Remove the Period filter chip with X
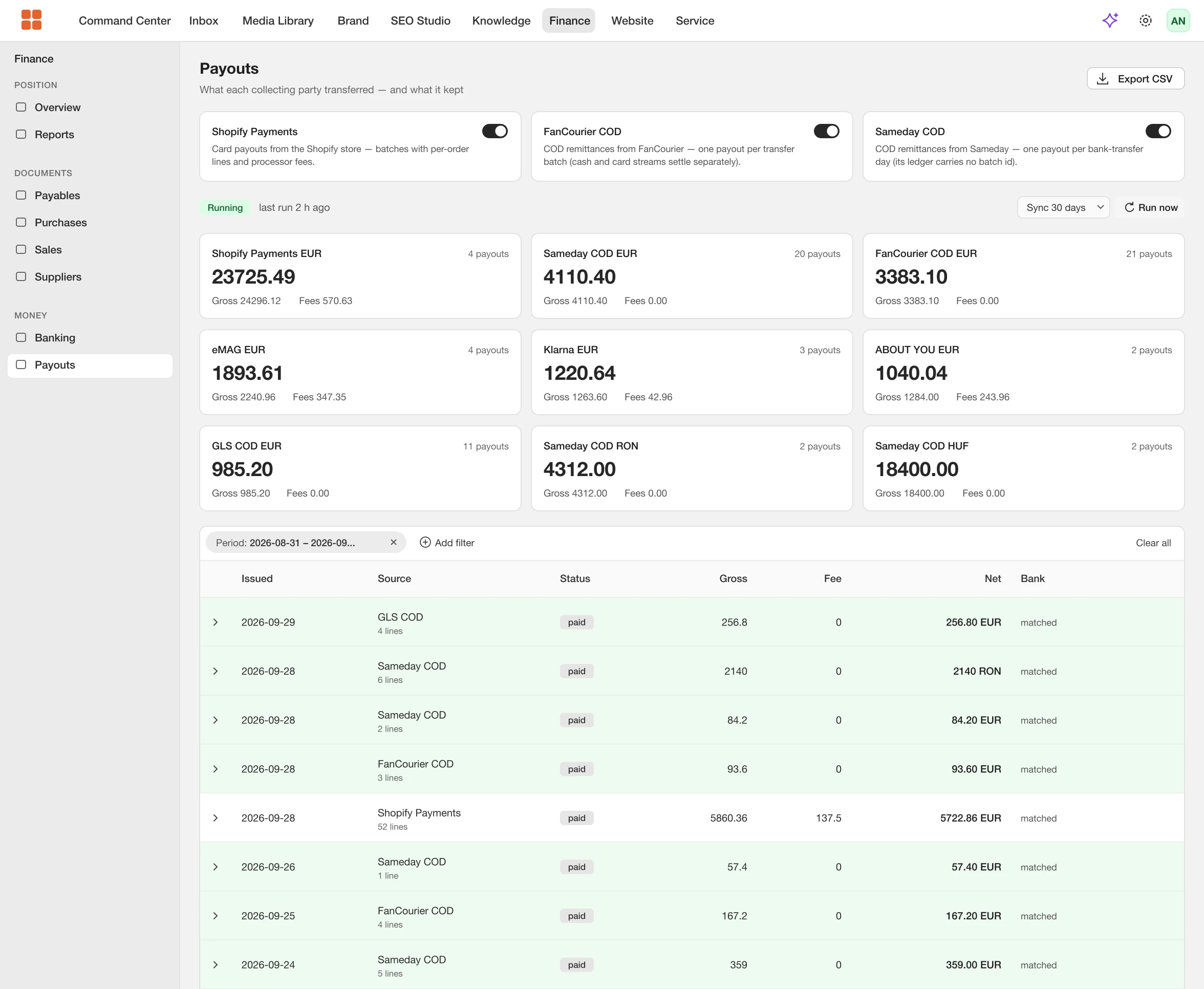1204x989 pixels. click(x=393, y=542)
